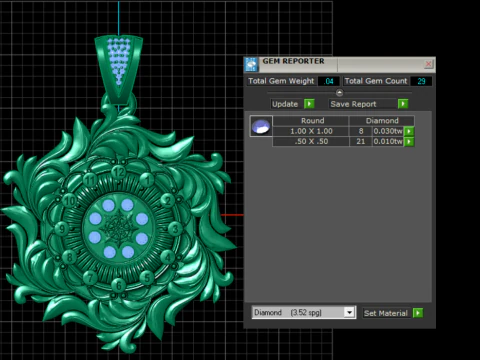Click the 0.030tw weight cell
The height and width of the screenshot is (360, 480).
(388, 131)
